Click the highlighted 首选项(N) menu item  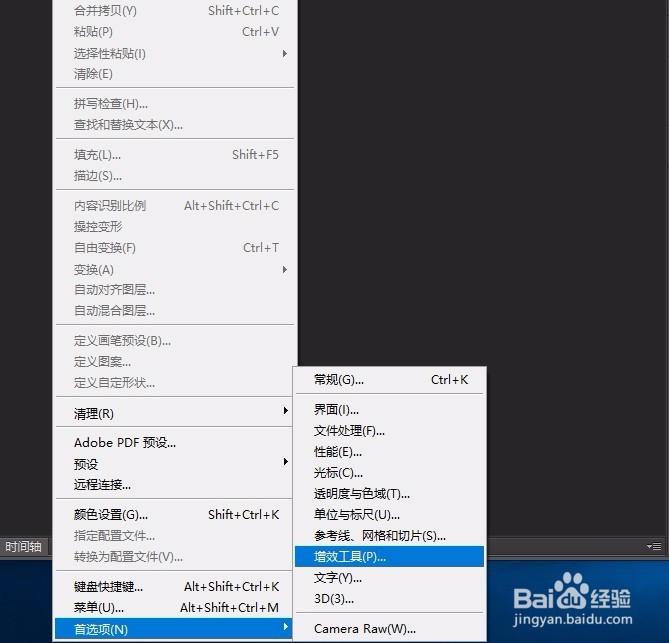174,629
